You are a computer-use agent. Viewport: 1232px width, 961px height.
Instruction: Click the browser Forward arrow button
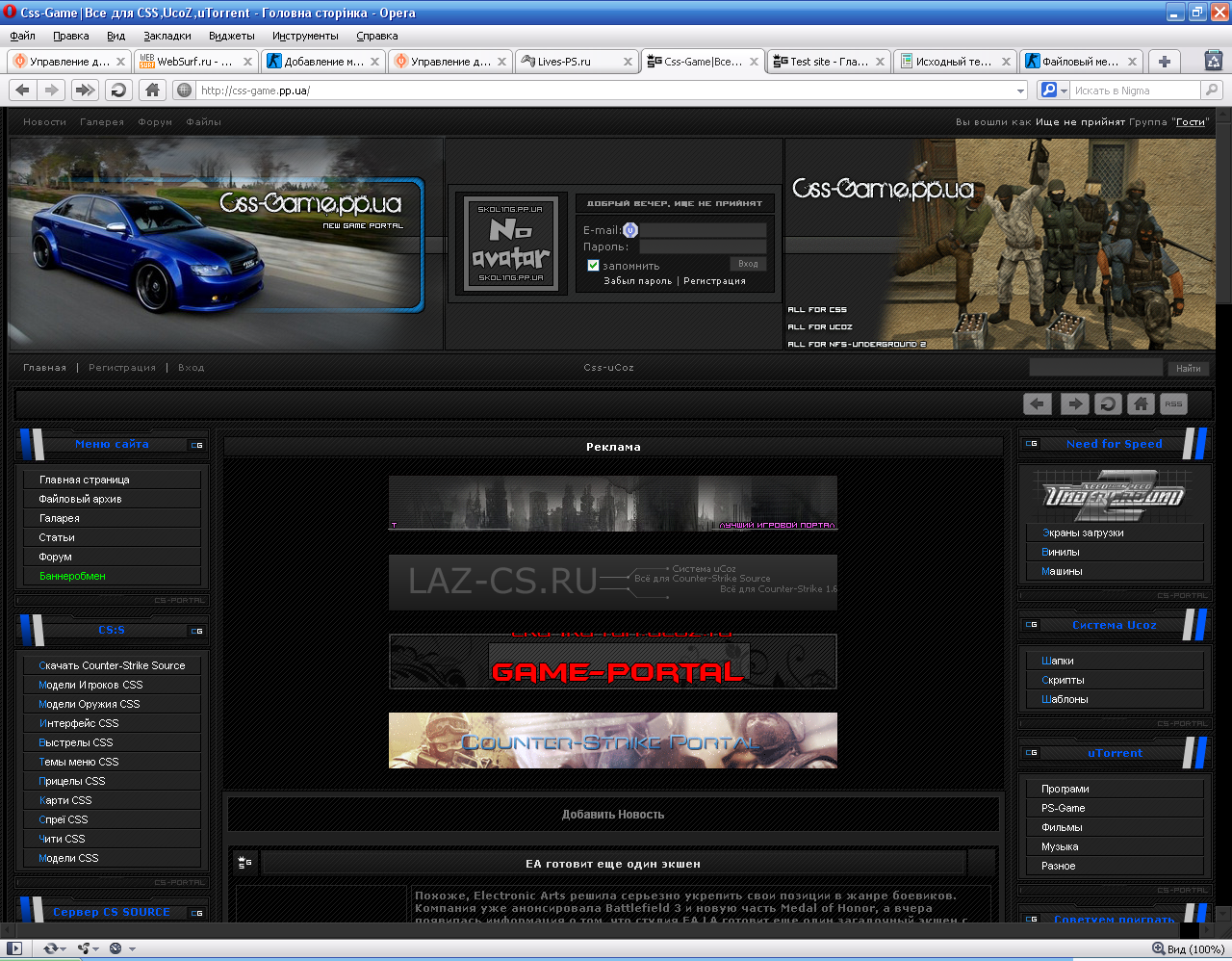coord(52,90)
